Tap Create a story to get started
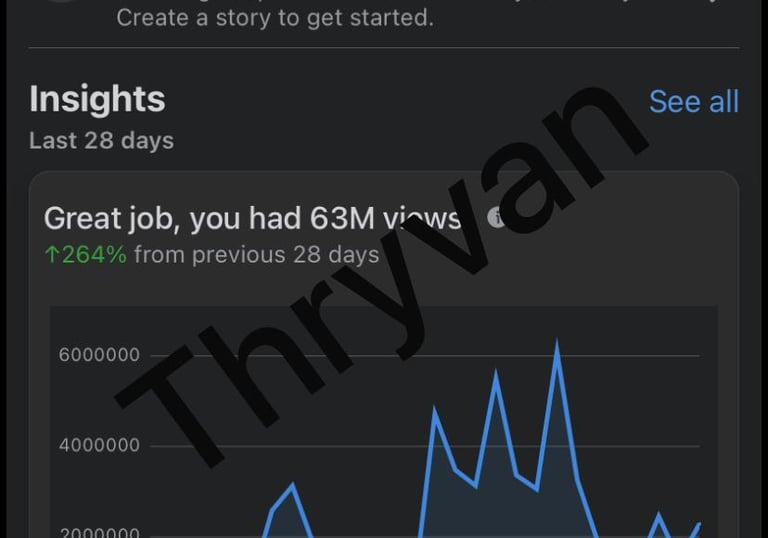 (x=275, y=17)
